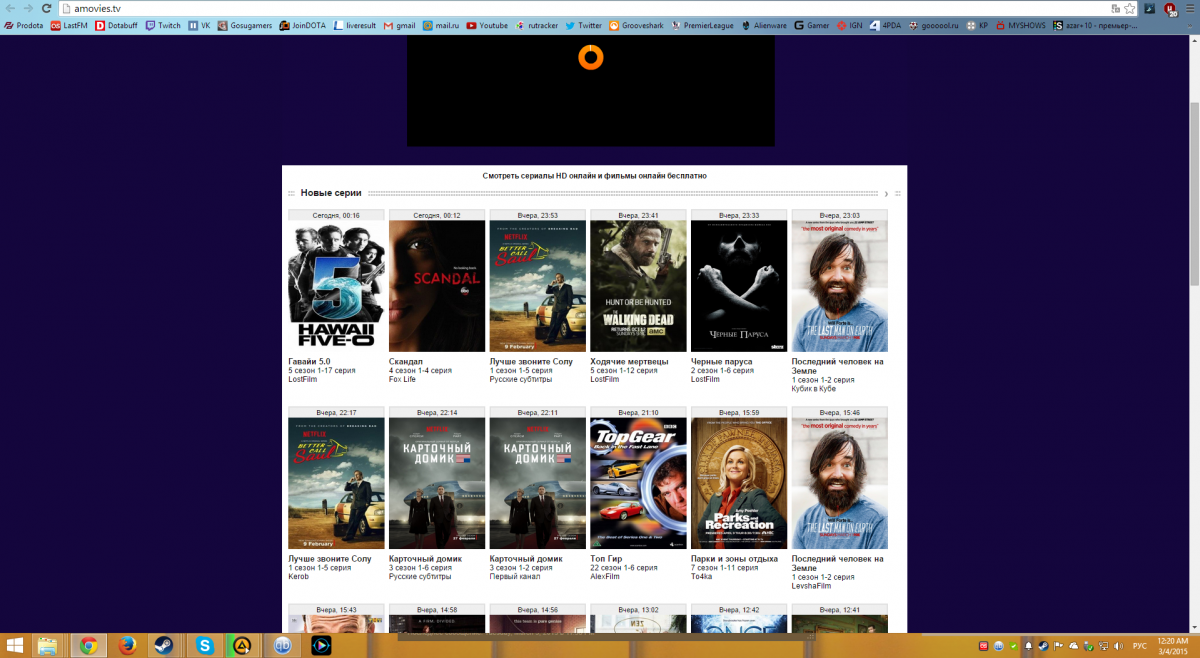Image resolution: width=1200 pixels, height=658 pixels.
Task: Open the LastFM bookmark
Action: (x=69, y=25)
